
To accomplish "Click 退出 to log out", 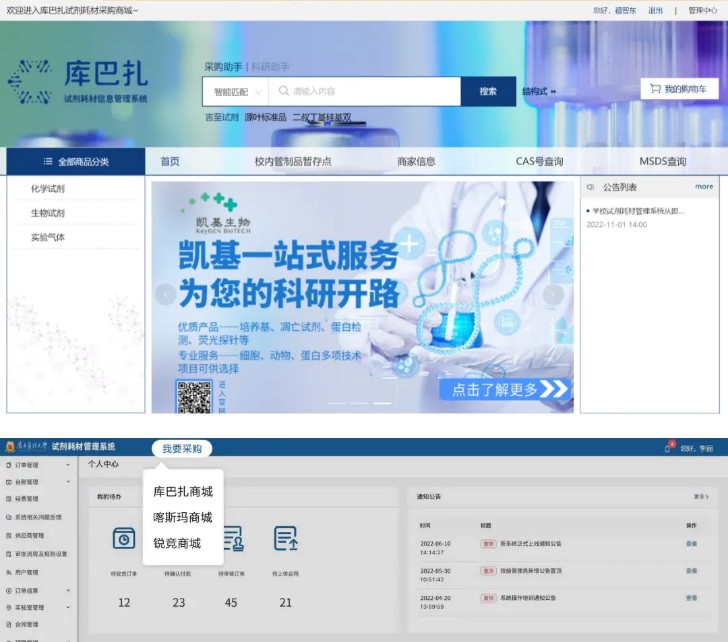I will coord(655,10).
